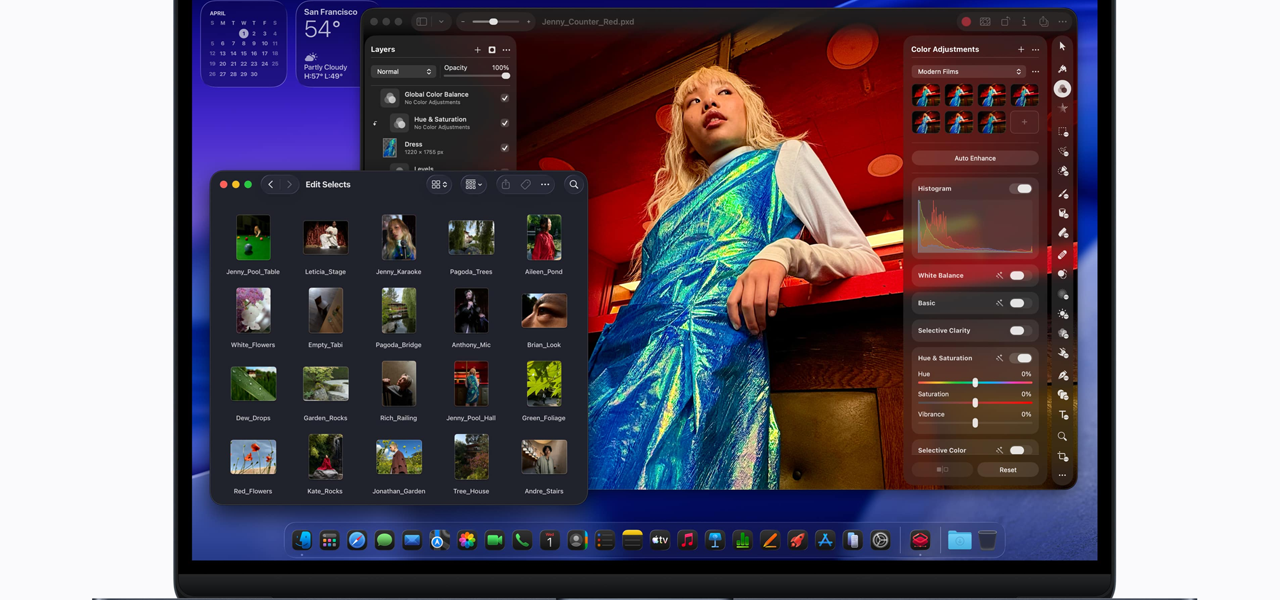The width and height of the screenshot is (1280, 600).
Task: Activate the Zoom magnifier tool
Action: coord(1063,436)
